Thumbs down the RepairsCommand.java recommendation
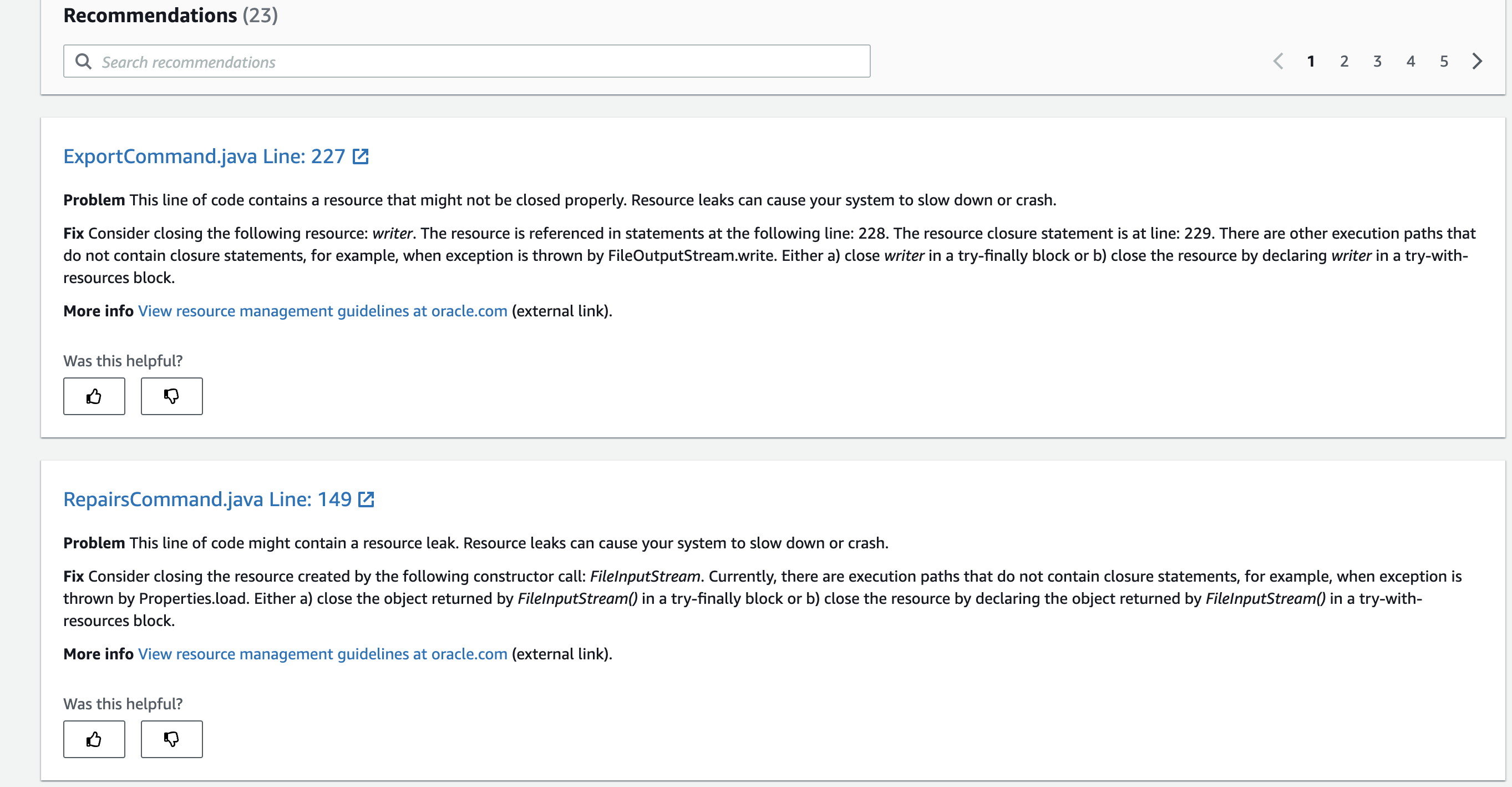This screenshot has width=1512, height=787. pos(171,739)
